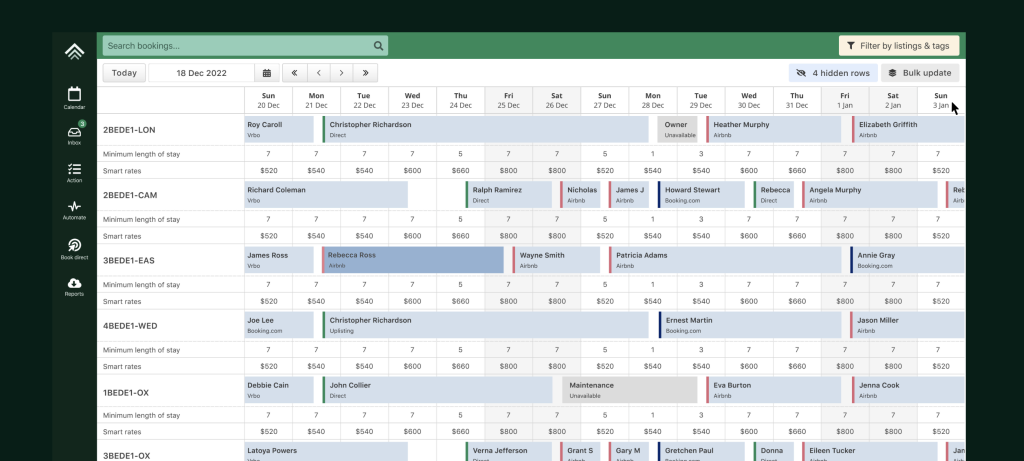Open the date picker calendar icon
Screen dimensions: 1024x461
click(266, 73)
